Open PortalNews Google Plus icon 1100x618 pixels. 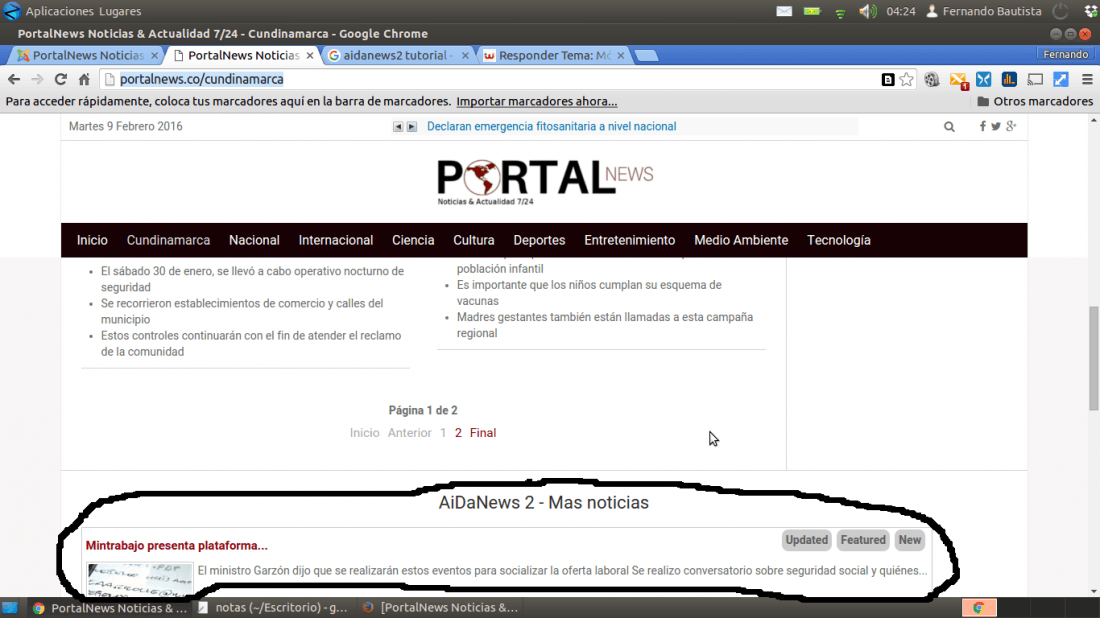pos(1011,126)
